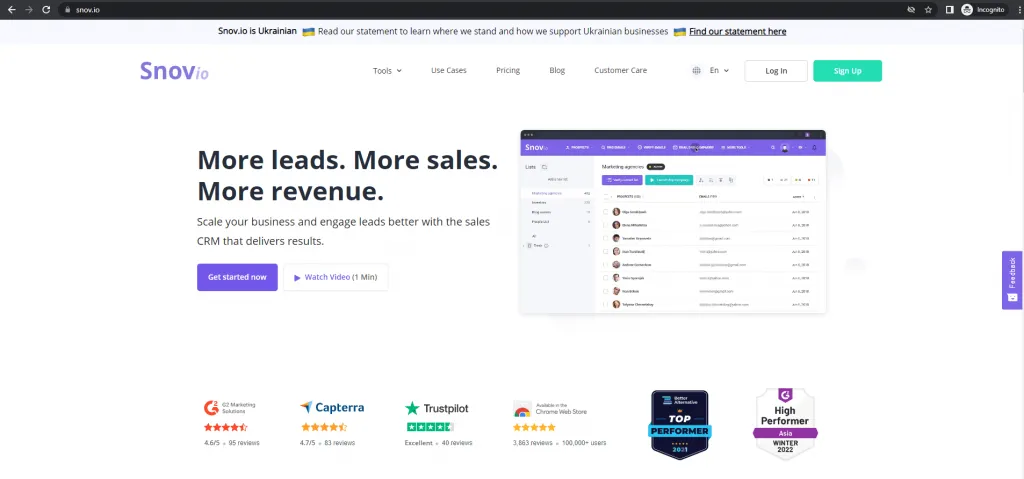This screenshot has width=1024, height=479.
Task: Reload the page with browser refresh icon
Action: pyautogui.click(x=46, y=10)
